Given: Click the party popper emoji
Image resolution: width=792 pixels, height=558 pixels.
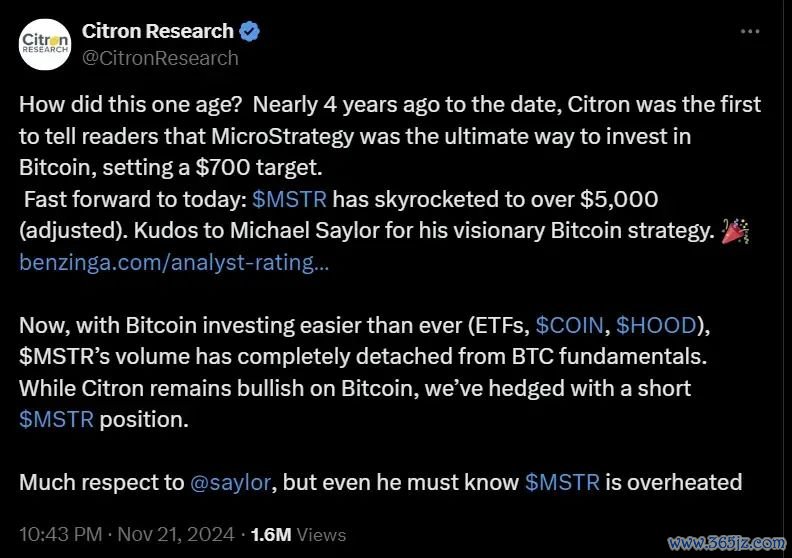Looking at the screenshot, I should pos(735,231).
